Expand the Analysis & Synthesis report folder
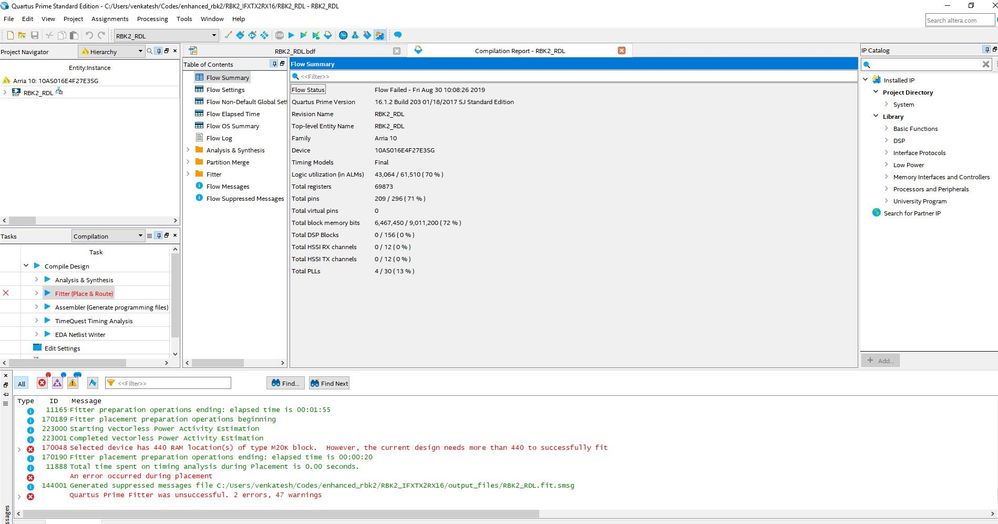This screenshot has width=998, height=524. [188, 150]
